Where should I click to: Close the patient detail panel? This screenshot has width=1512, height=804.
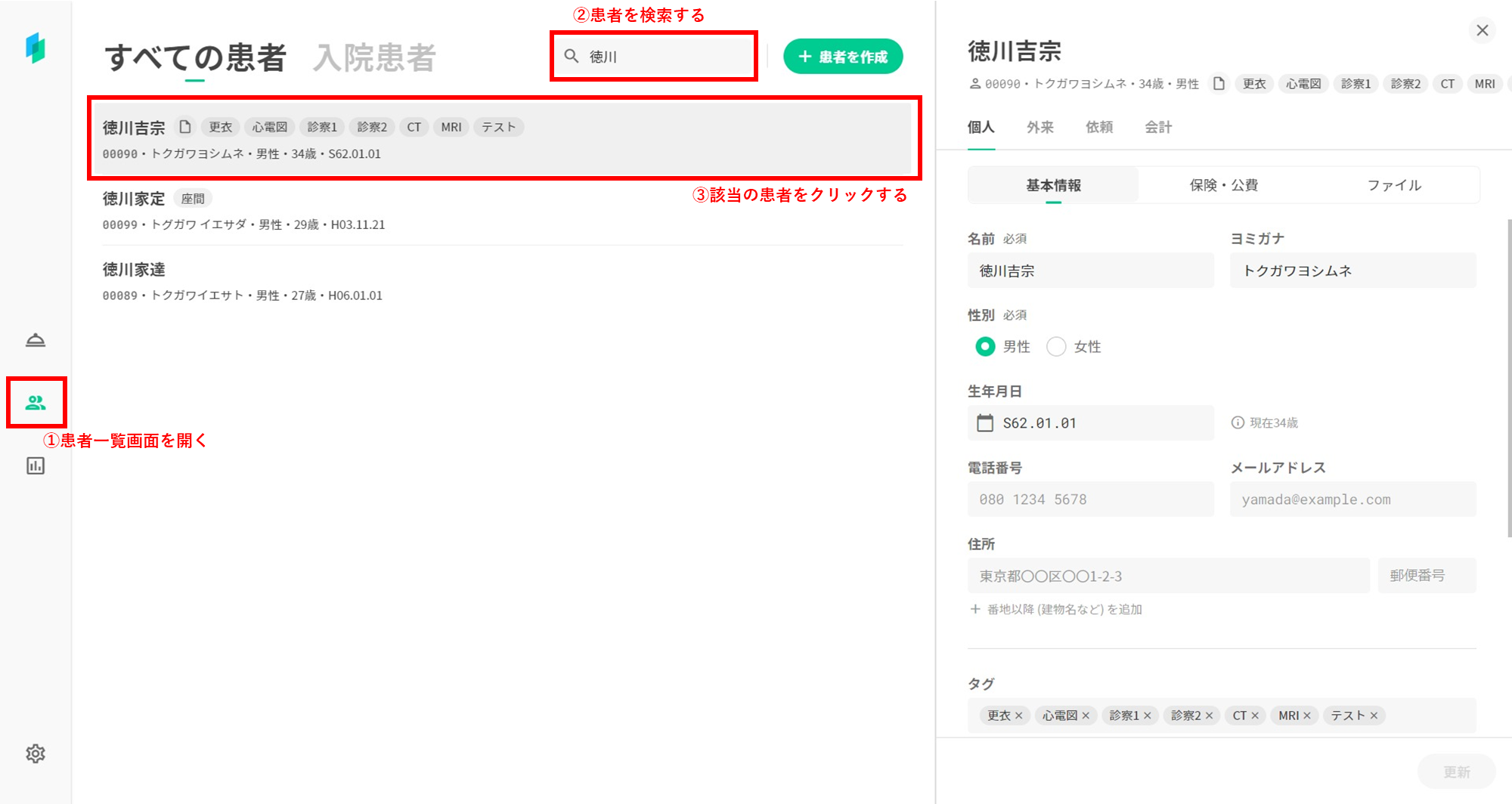pyautogui.click(x=1483, y=30)
